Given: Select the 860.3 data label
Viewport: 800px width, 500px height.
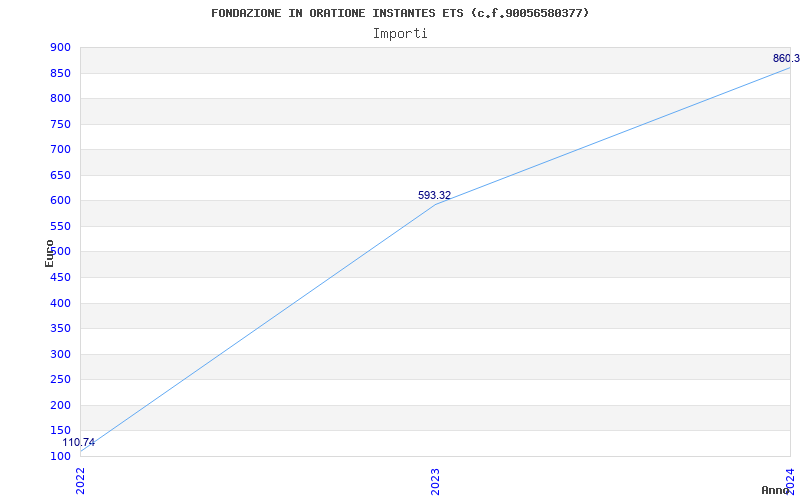Looking at the screenshot, I should coord(786,58).
